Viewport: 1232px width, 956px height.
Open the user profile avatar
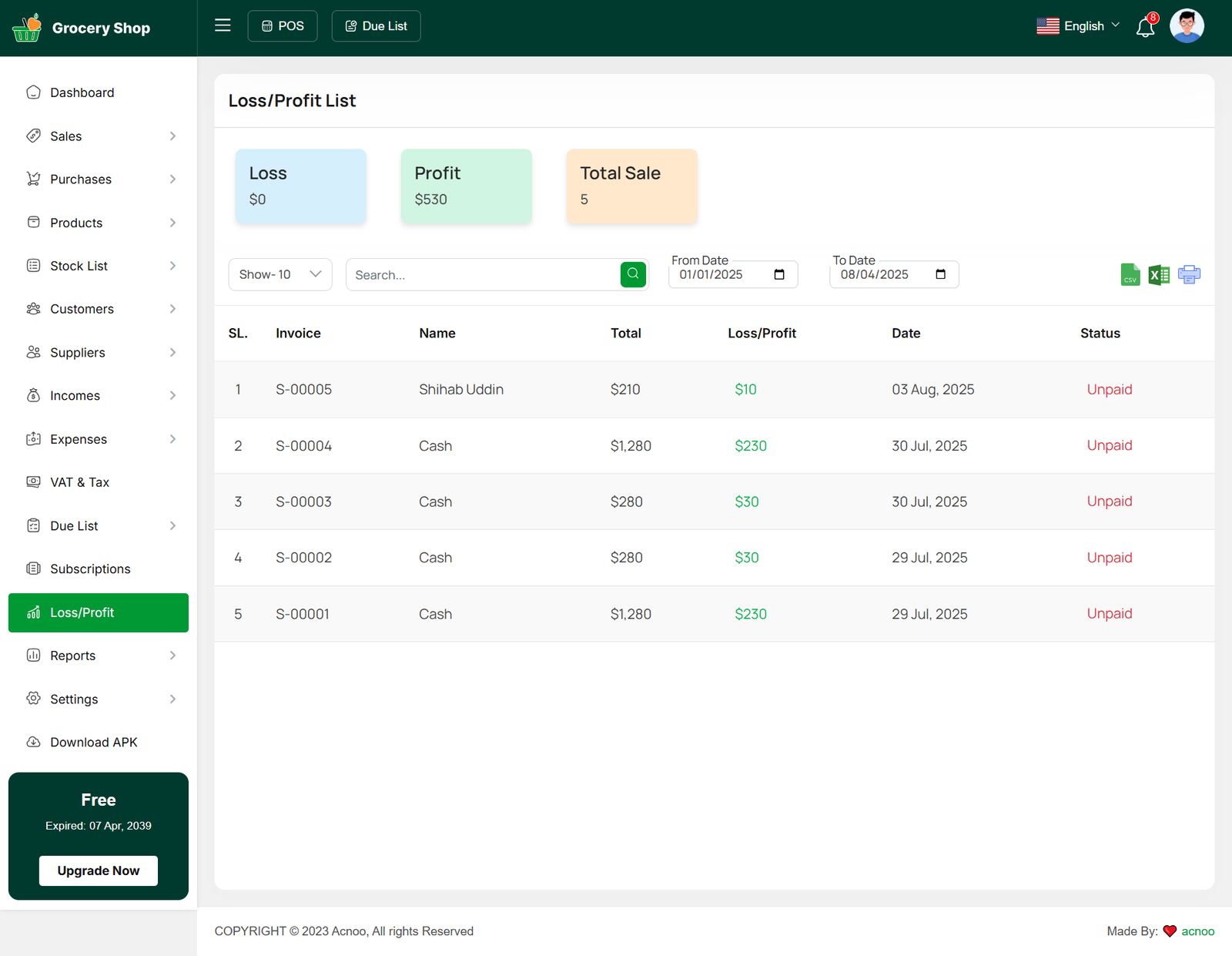[1187, 26]
